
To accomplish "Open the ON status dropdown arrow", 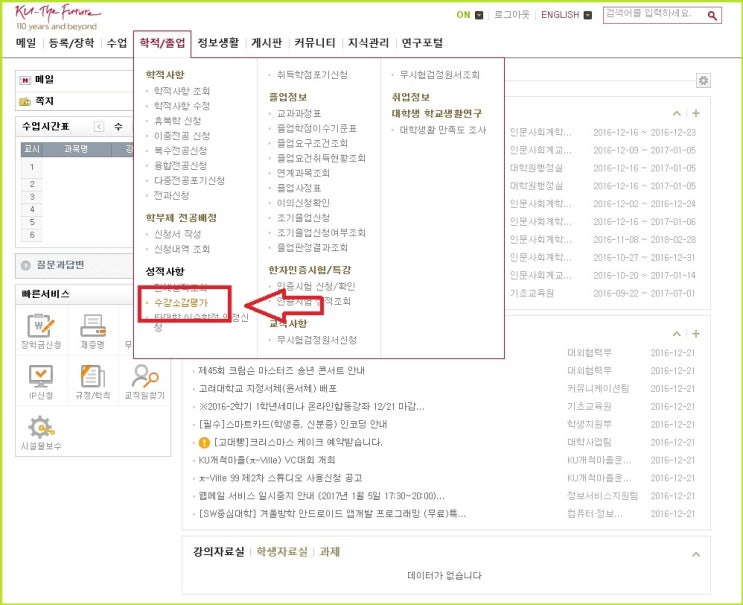I will [479, 15].
